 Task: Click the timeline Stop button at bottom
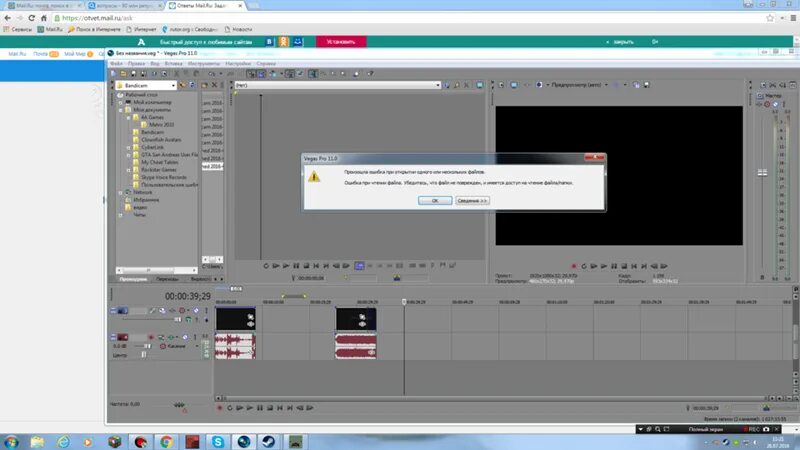[270, 408]
